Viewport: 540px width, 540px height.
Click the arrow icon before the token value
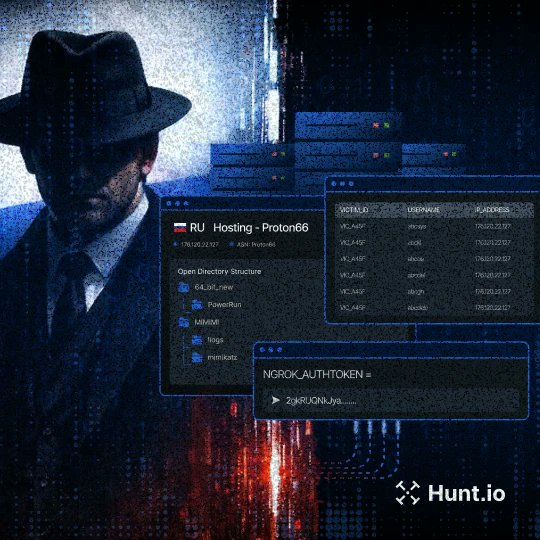click(x=276, y=400)
